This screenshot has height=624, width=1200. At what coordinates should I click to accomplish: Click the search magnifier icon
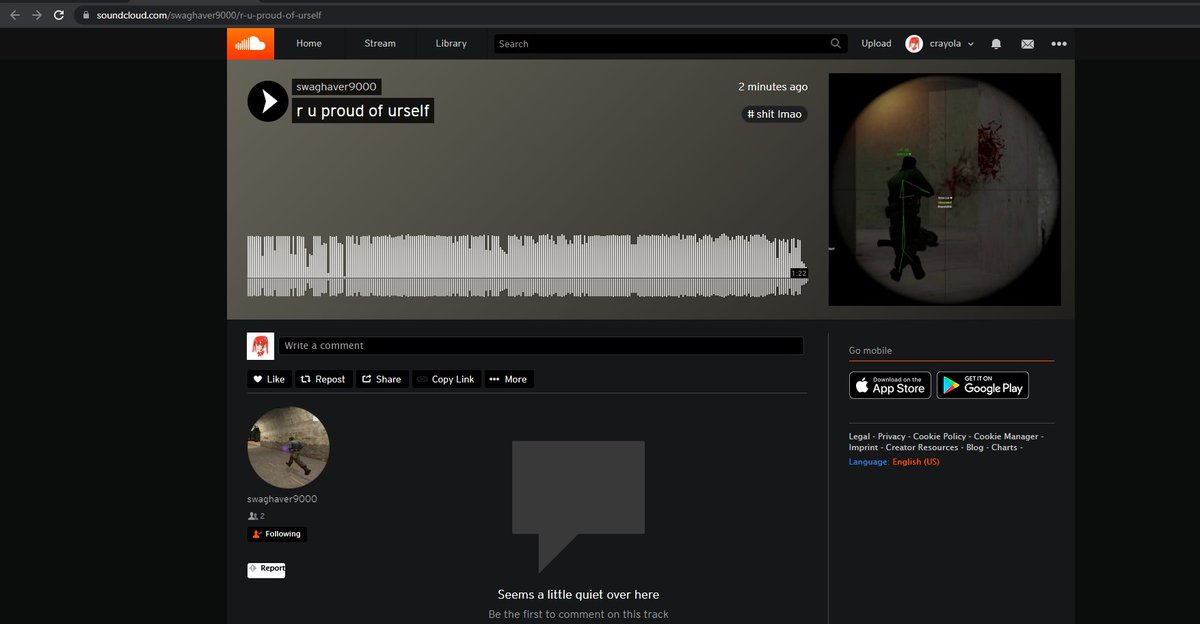pos(836,44)
